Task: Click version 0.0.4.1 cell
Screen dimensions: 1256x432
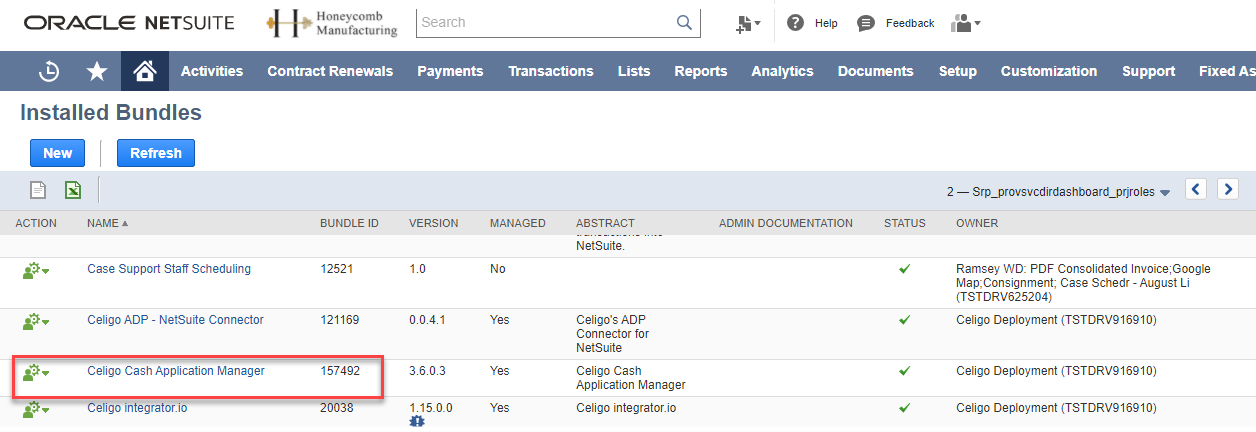Action: point(428,320)
